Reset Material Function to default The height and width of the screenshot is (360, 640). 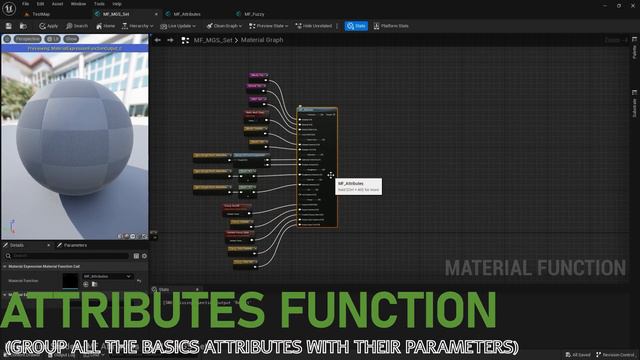139,281
